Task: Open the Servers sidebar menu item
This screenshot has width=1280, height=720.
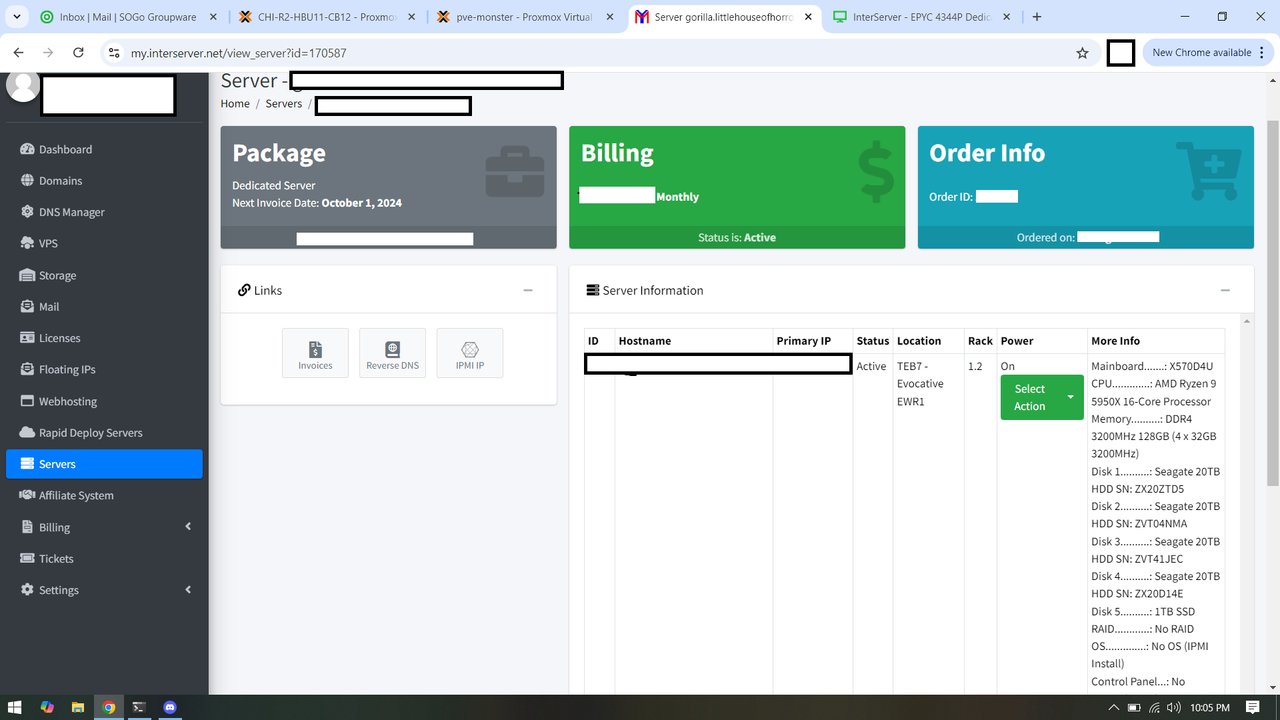Action: tap(104, 464)
